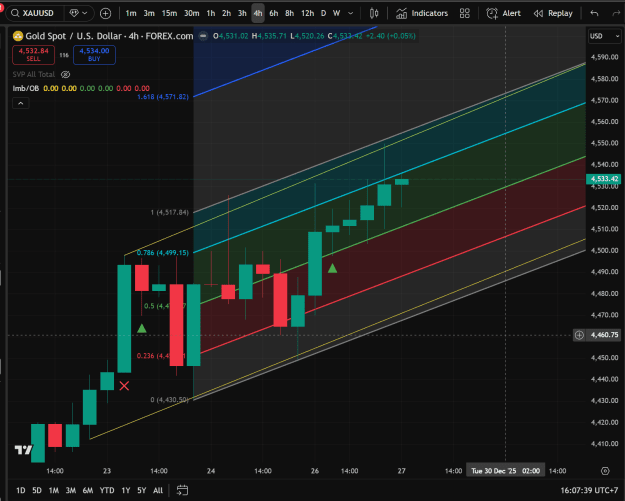The height and width of the screenshot is (501, 625).
Task: Click plus icon beside 4,460.75 price
Action: click(x=579, y=335)
